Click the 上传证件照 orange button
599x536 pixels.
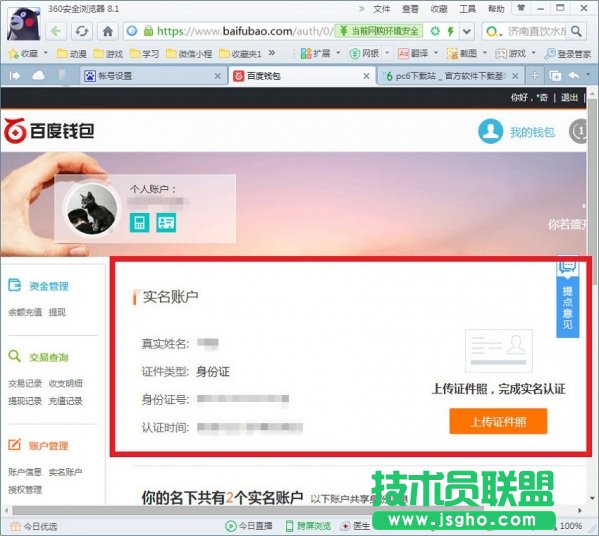(x=498, y=421)
